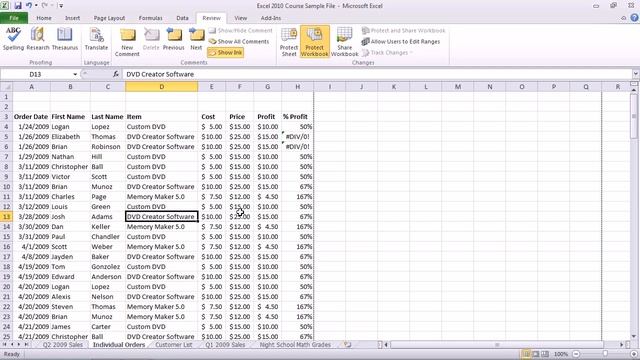Go to the Previous comment
This screenshot has height=360, width=640.
click(x=173, y=39)
